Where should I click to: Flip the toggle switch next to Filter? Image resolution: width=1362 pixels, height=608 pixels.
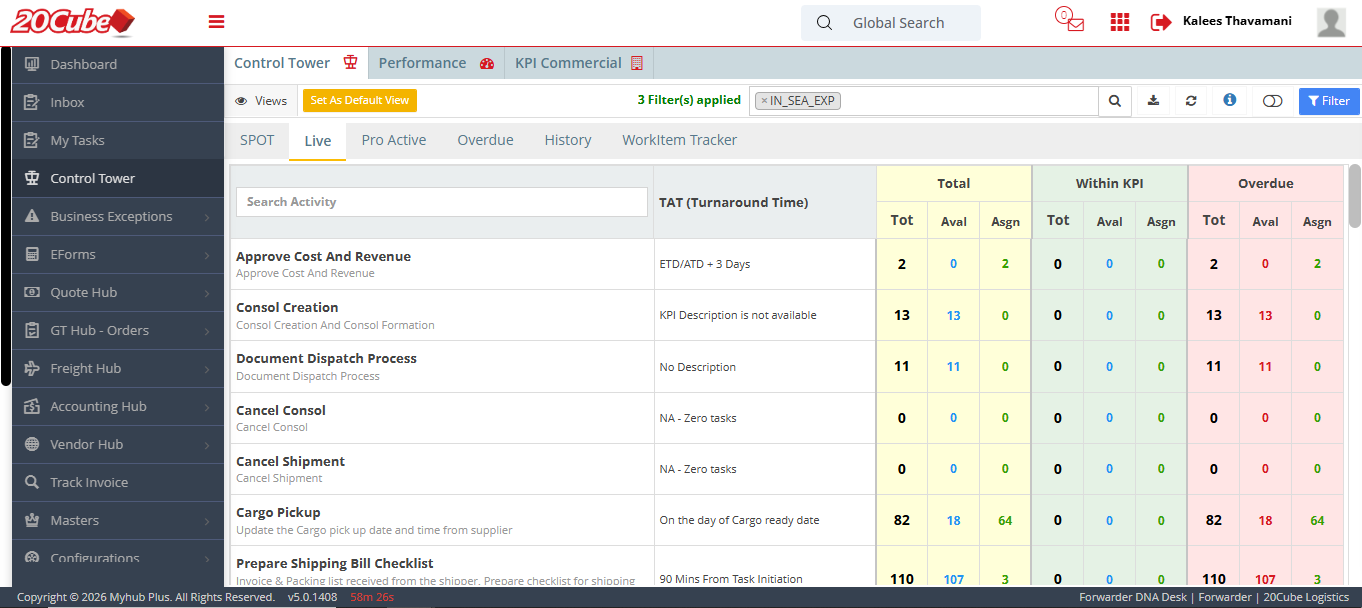pos(1272,101)
